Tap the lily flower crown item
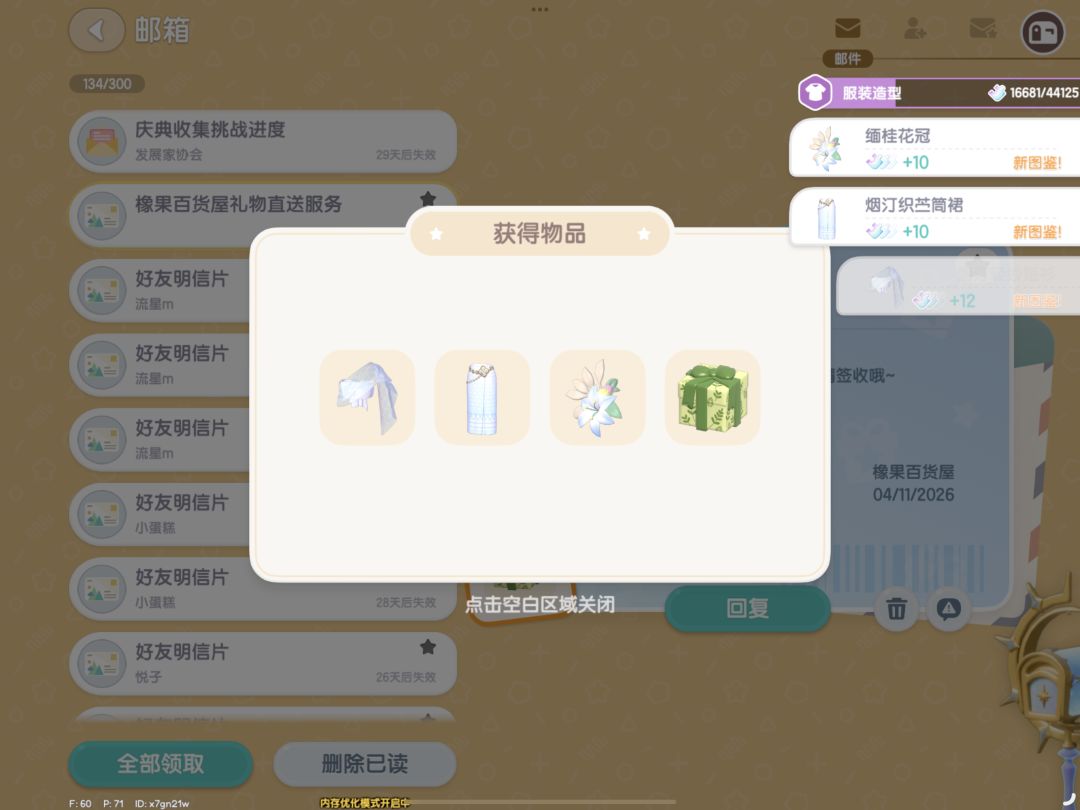 click(597, 397)
